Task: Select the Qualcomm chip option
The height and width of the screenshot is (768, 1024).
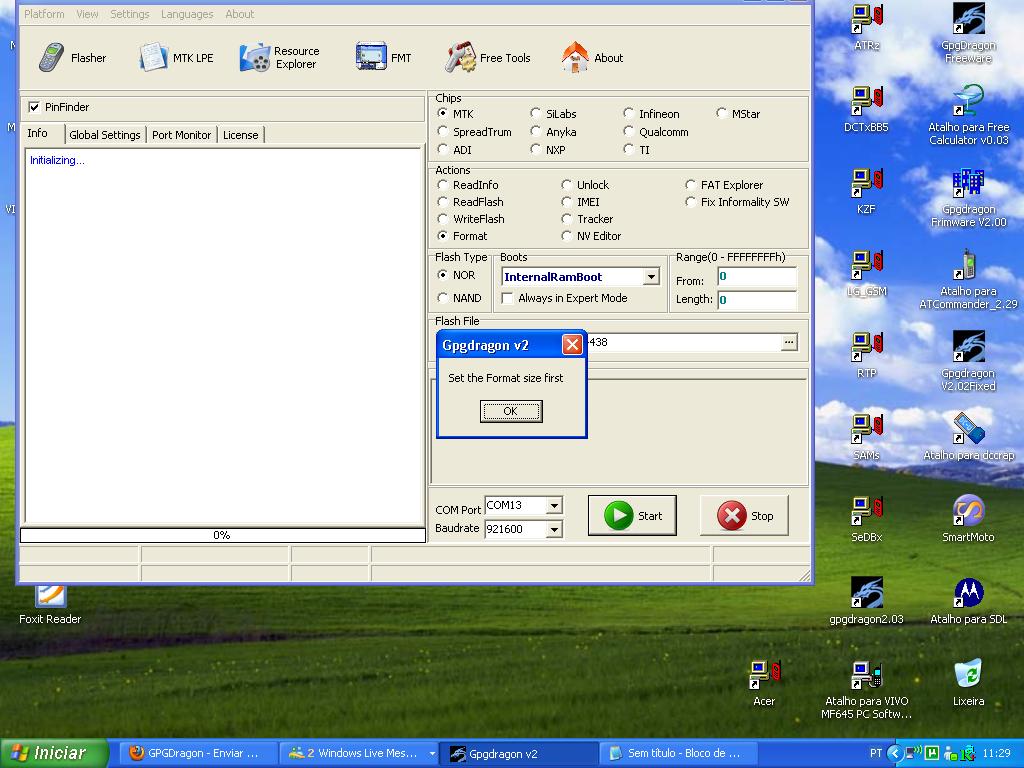Action: pyautogui.click(x=628, y=131)
